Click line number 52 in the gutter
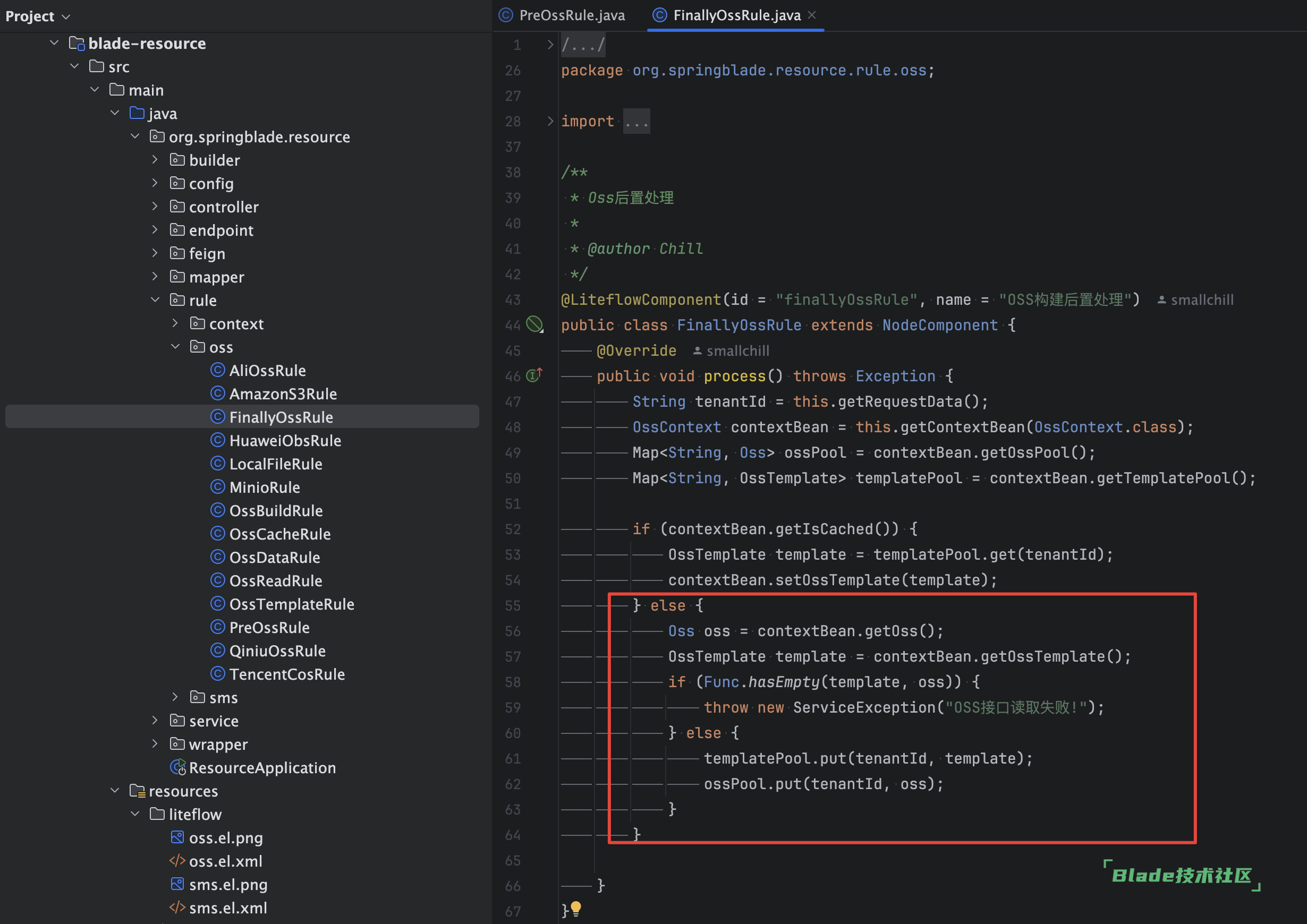This screenshot has height=924, width=1307. coord(513,529)
